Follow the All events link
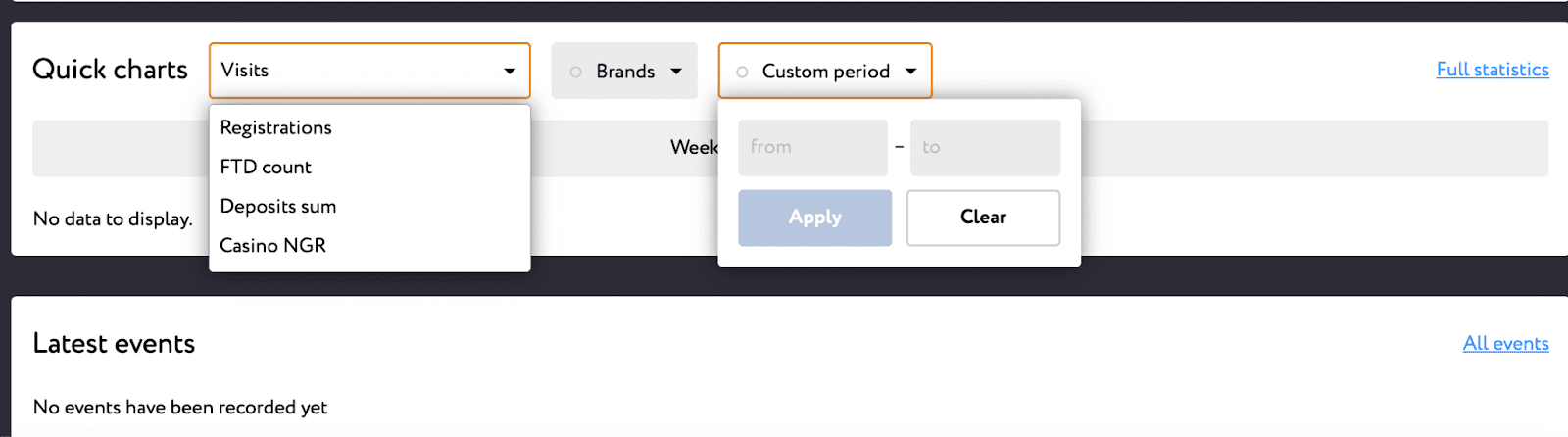 pyautogui.click(x=1505, y=343)
